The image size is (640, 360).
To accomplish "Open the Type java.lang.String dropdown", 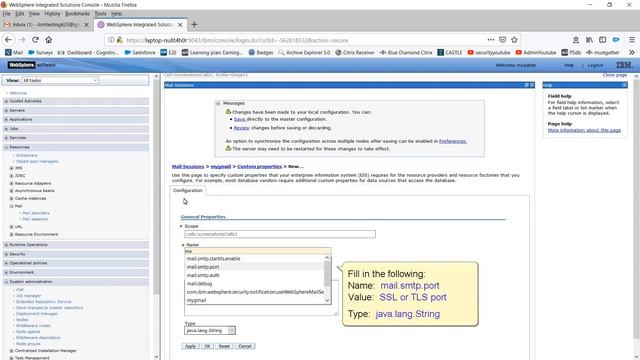I will pos(210,330).
